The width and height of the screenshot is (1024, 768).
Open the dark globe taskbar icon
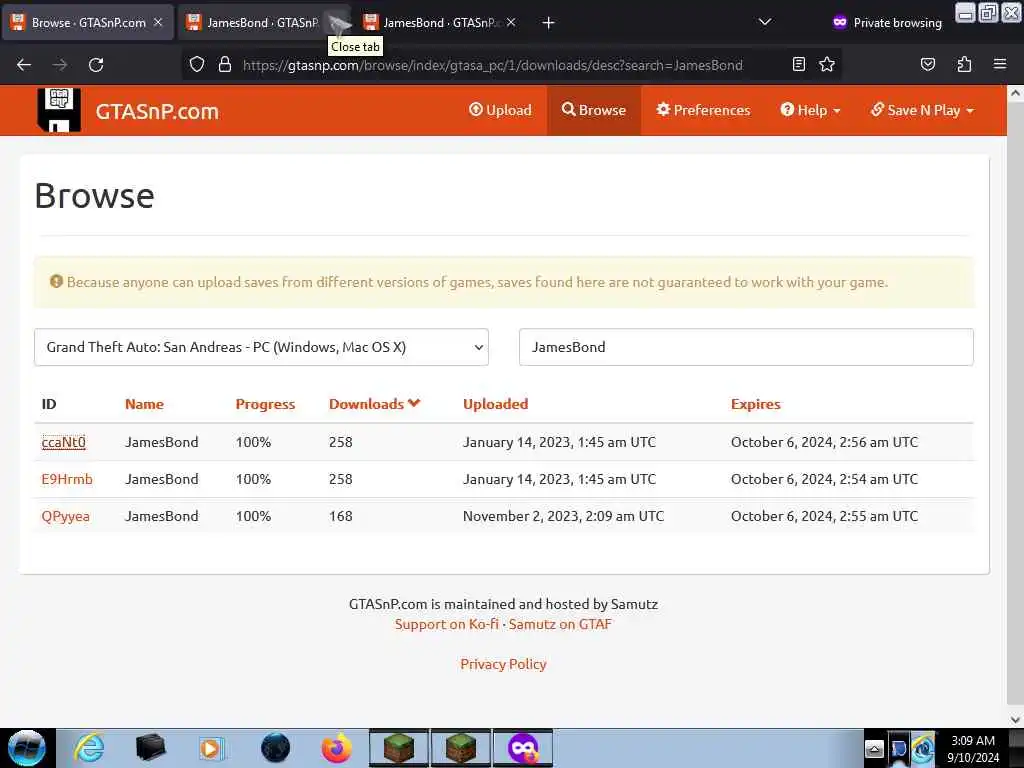tap(275, 748)
